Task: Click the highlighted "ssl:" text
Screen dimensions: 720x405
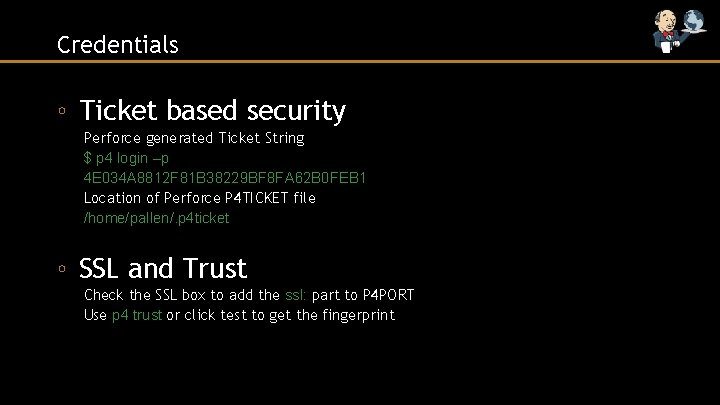Action: pos(296,295)
